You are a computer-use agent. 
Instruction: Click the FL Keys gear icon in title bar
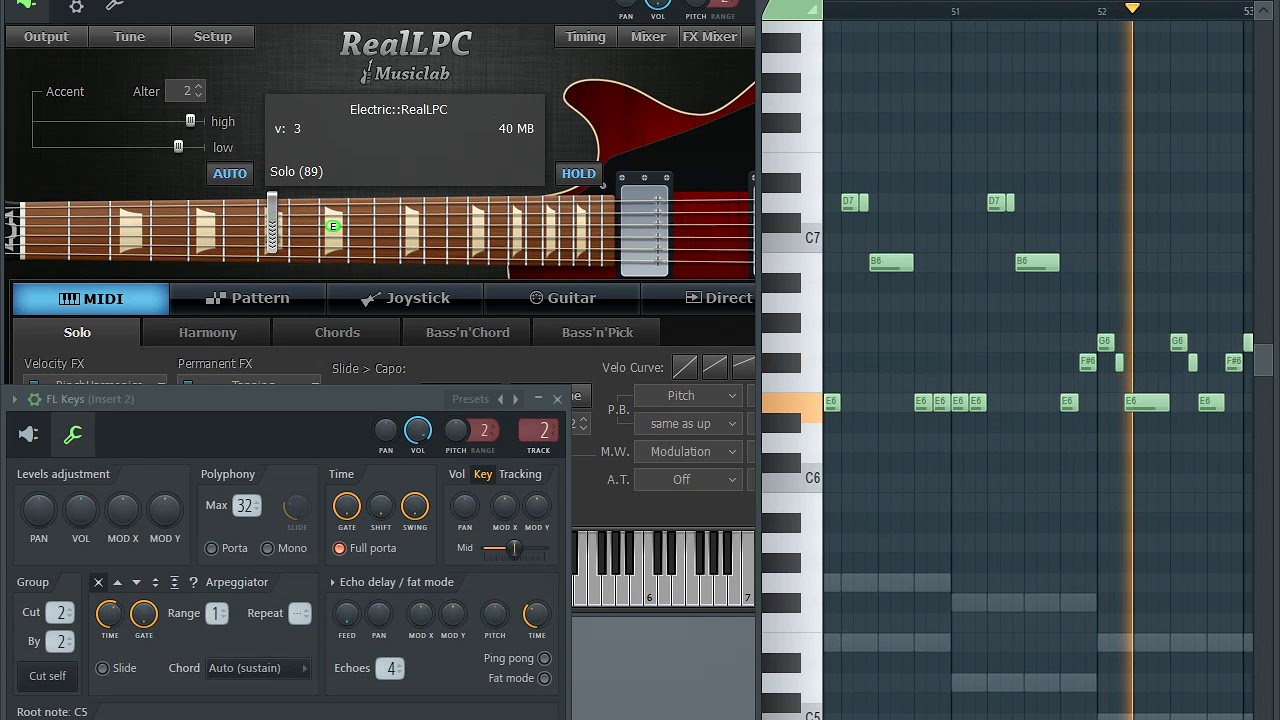[x=34, y=399]
